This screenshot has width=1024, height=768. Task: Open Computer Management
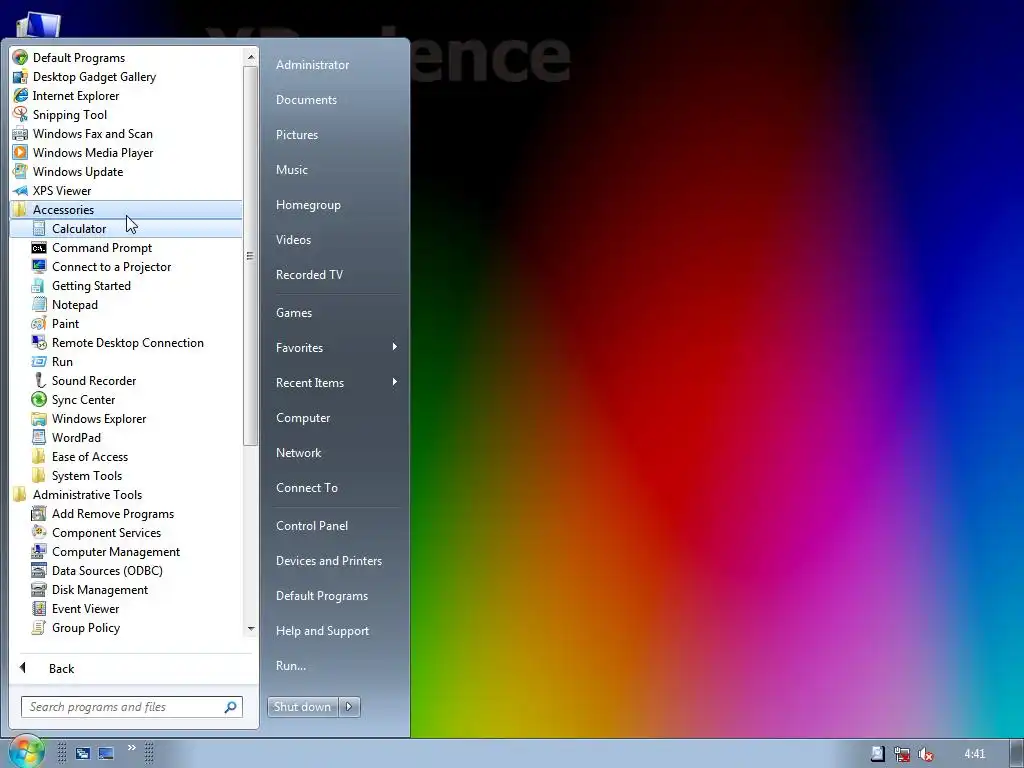click(126, 552)
